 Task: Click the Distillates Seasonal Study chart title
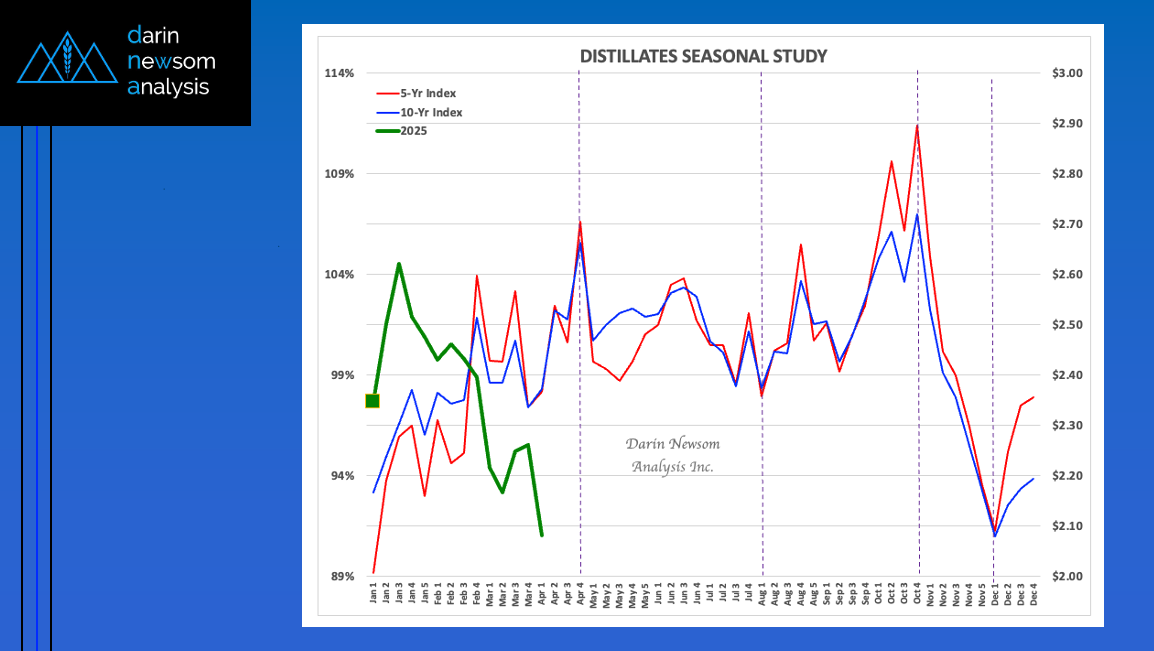click(703, 56)
